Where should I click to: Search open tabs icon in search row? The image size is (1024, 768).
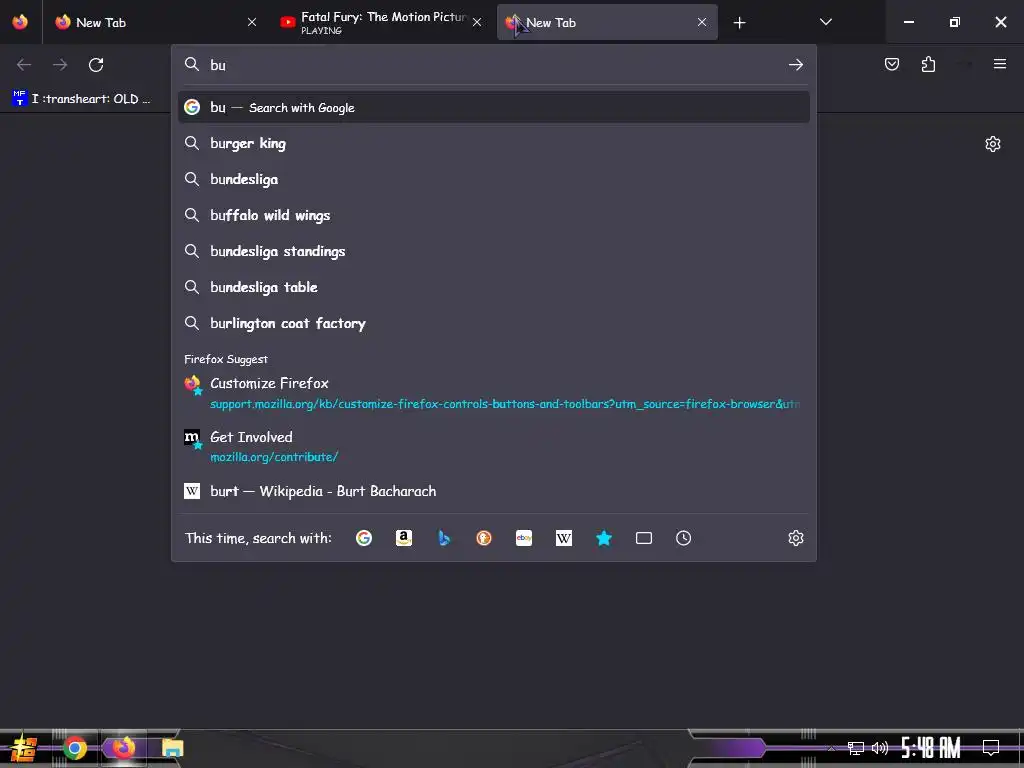pyautogui.click(x=644, y=537)
